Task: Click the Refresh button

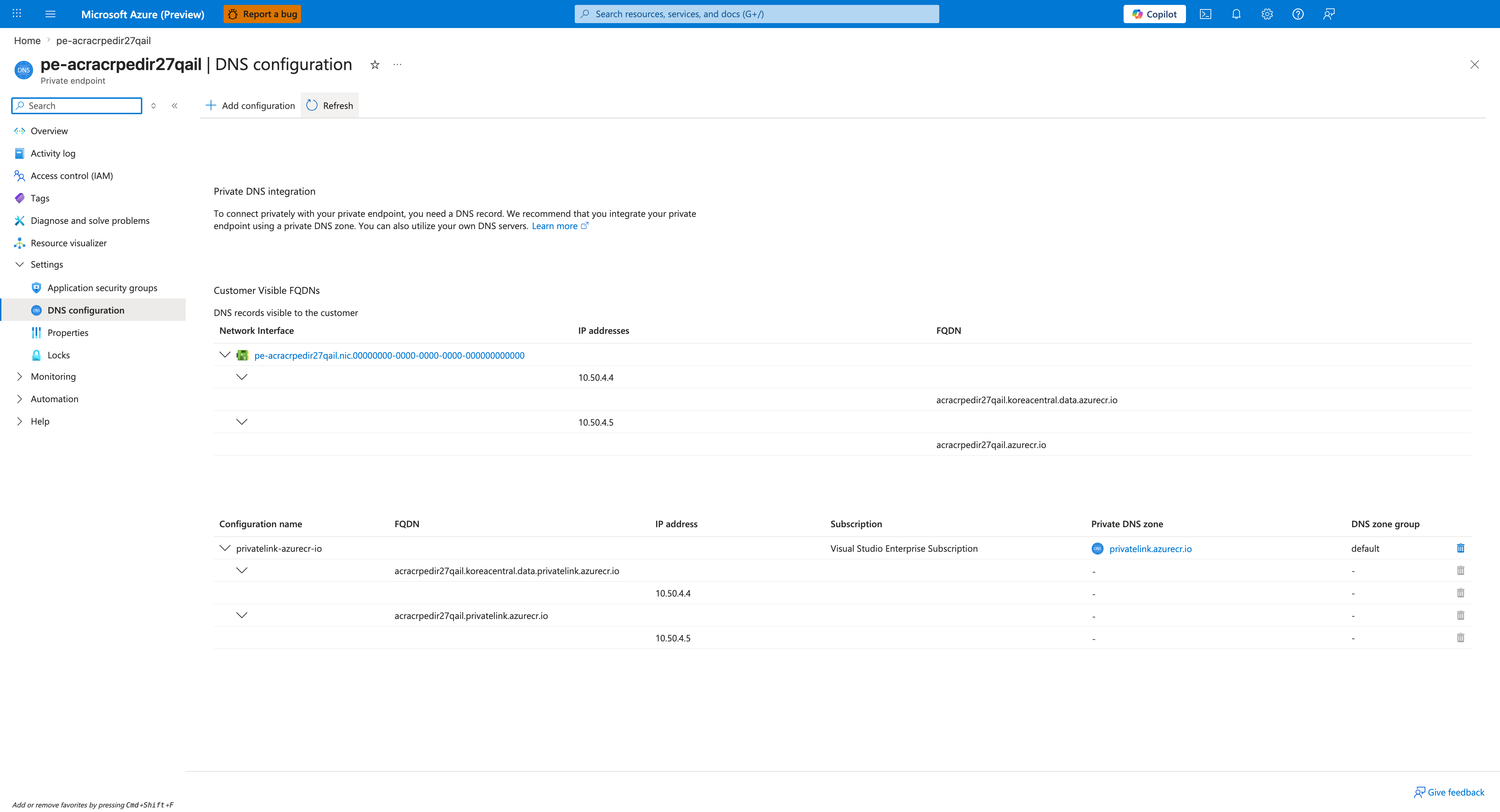Action: tap(329, 105)
